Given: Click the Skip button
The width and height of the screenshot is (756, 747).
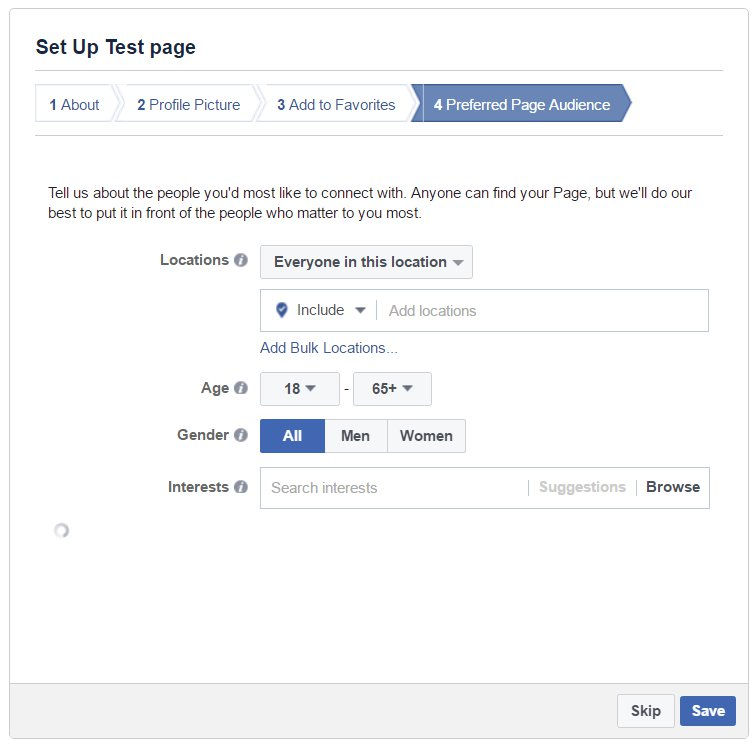Looking at the screenshot, I should coord(646,711).
